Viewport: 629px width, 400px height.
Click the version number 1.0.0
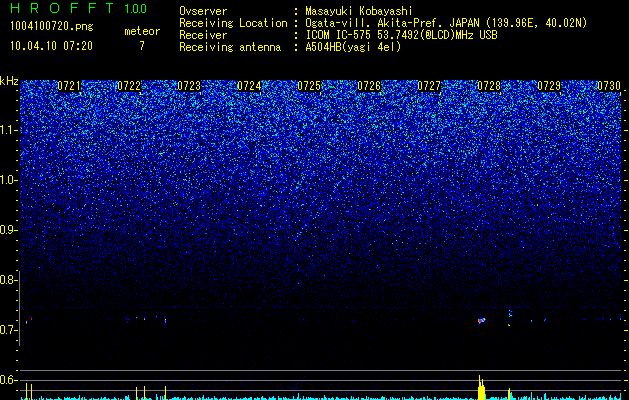click(135, 9)
